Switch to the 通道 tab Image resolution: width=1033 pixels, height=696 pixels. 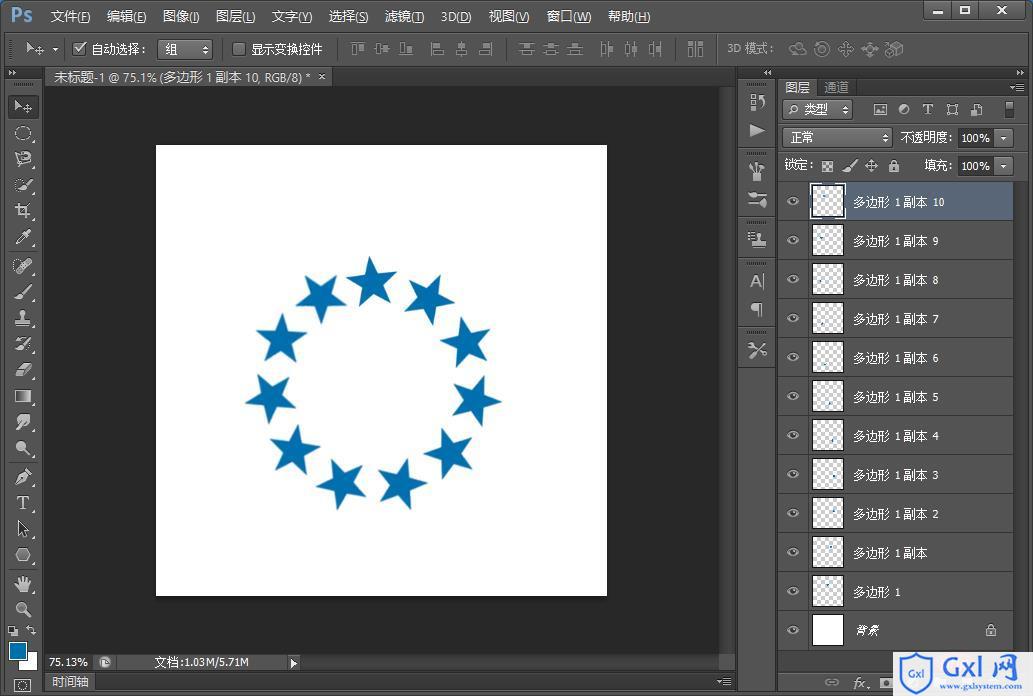pos(836,87)
